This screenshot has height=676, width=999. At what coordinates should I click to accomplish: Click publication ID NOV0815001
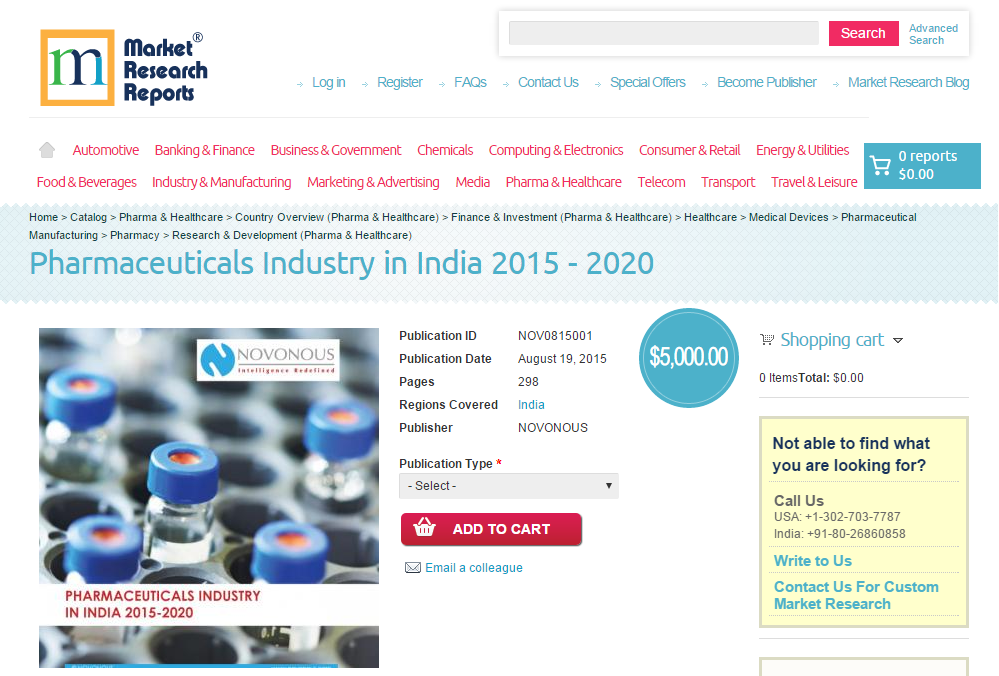(555, 336)
